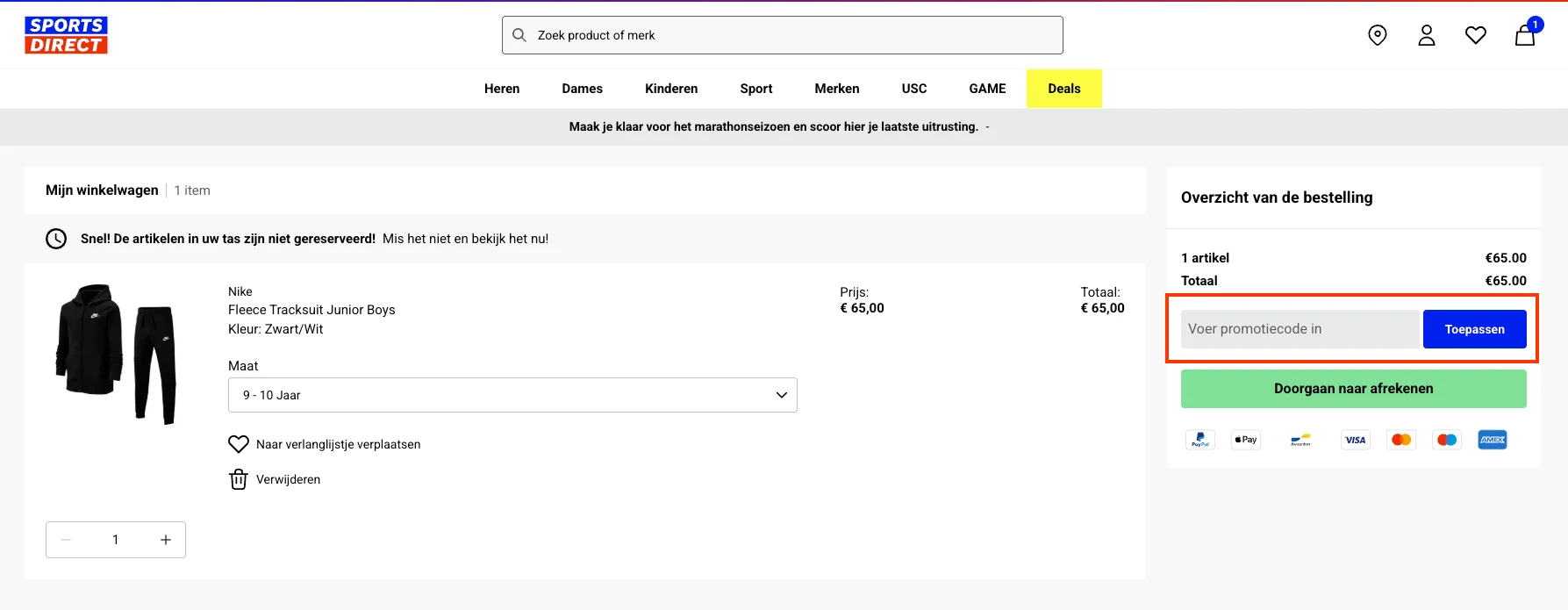
Task: Open the shopping bag icon
Action: (x=1525, y=34)
